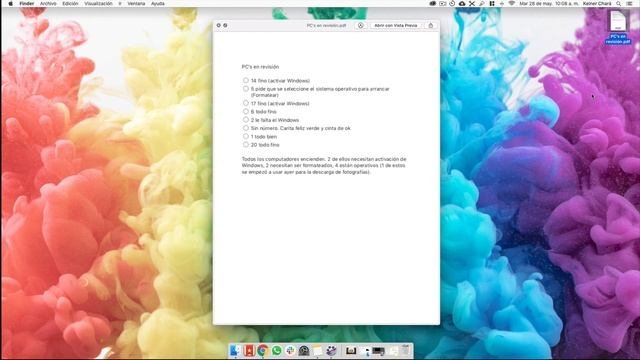This screenshot has width=640, height=360.
Task: Click the Quick Look markup icon
Action: coord(360,25)
